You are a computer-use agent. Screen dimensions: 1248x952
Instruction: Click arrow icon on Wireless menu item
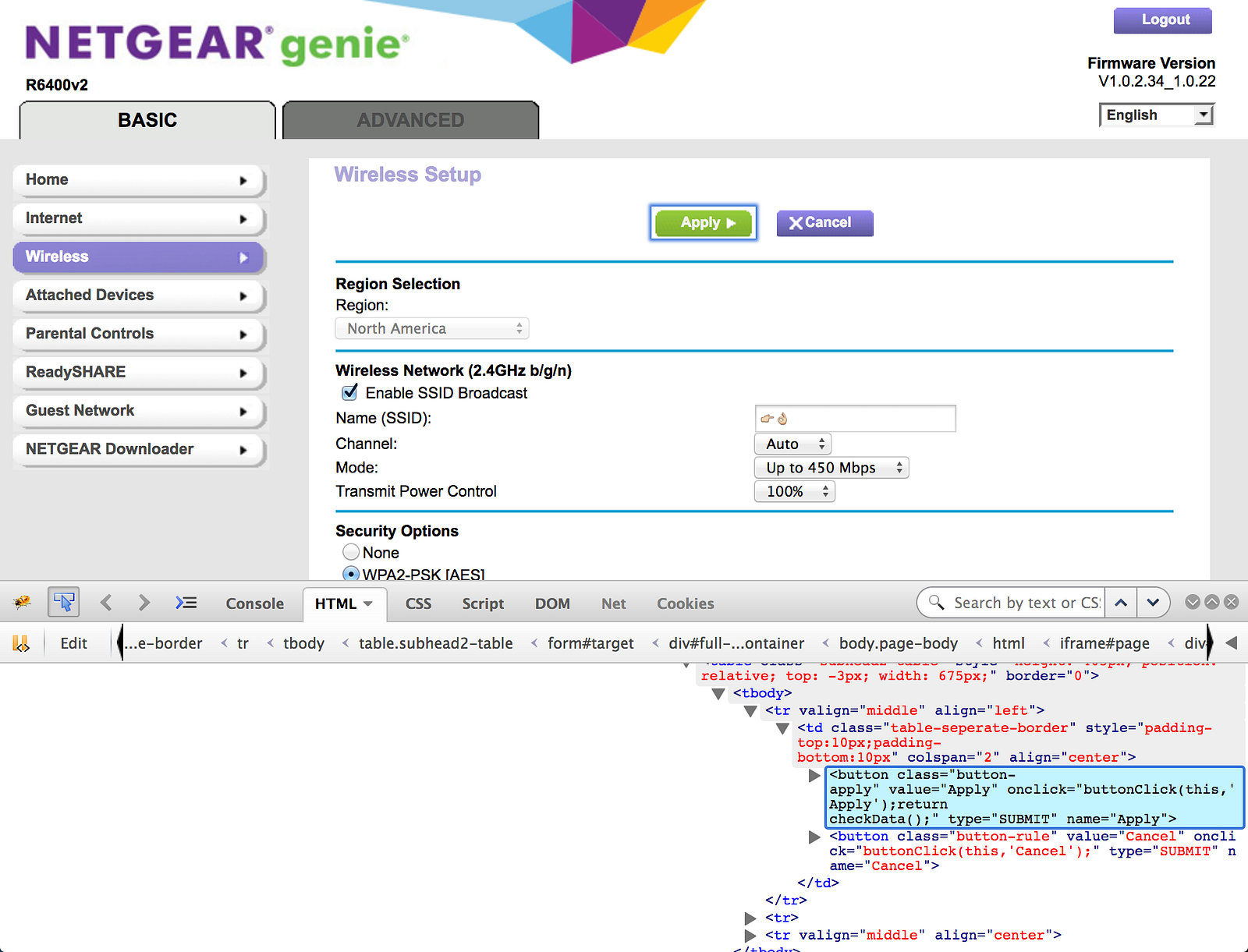pyautogui.click(x=243, y=257)
